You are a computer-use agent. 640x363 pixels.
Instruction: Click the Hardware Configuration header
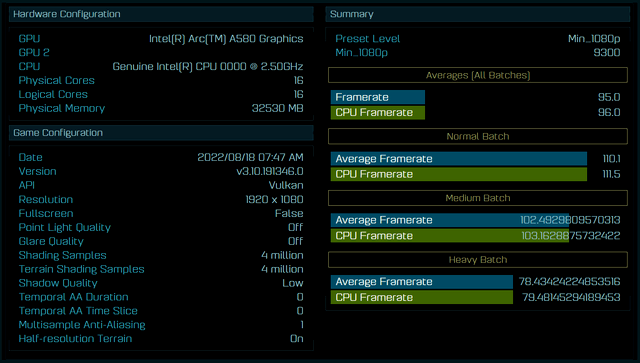coord(161,14)
